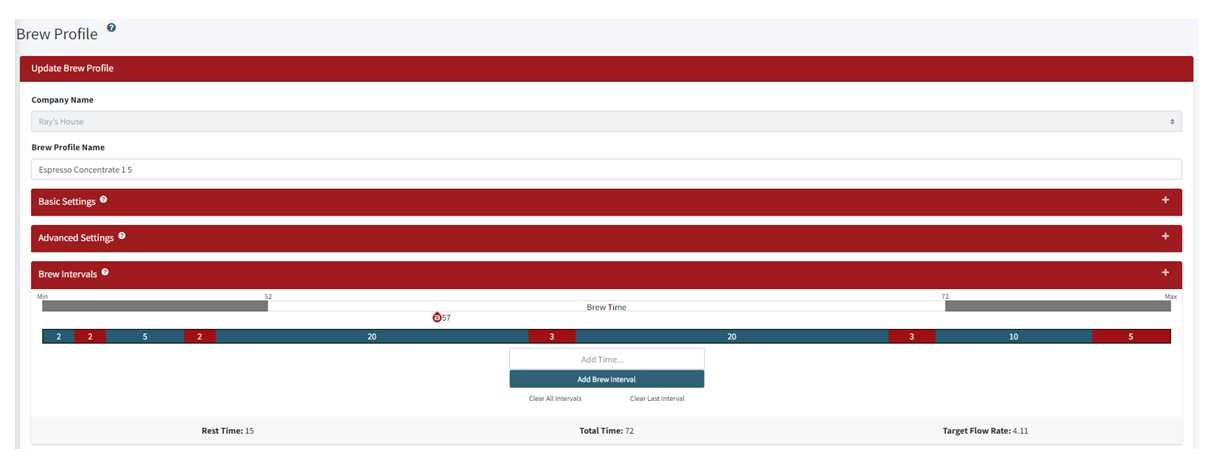
Task: Click the Basic Settings help question mark
Action: pos(103,200)
